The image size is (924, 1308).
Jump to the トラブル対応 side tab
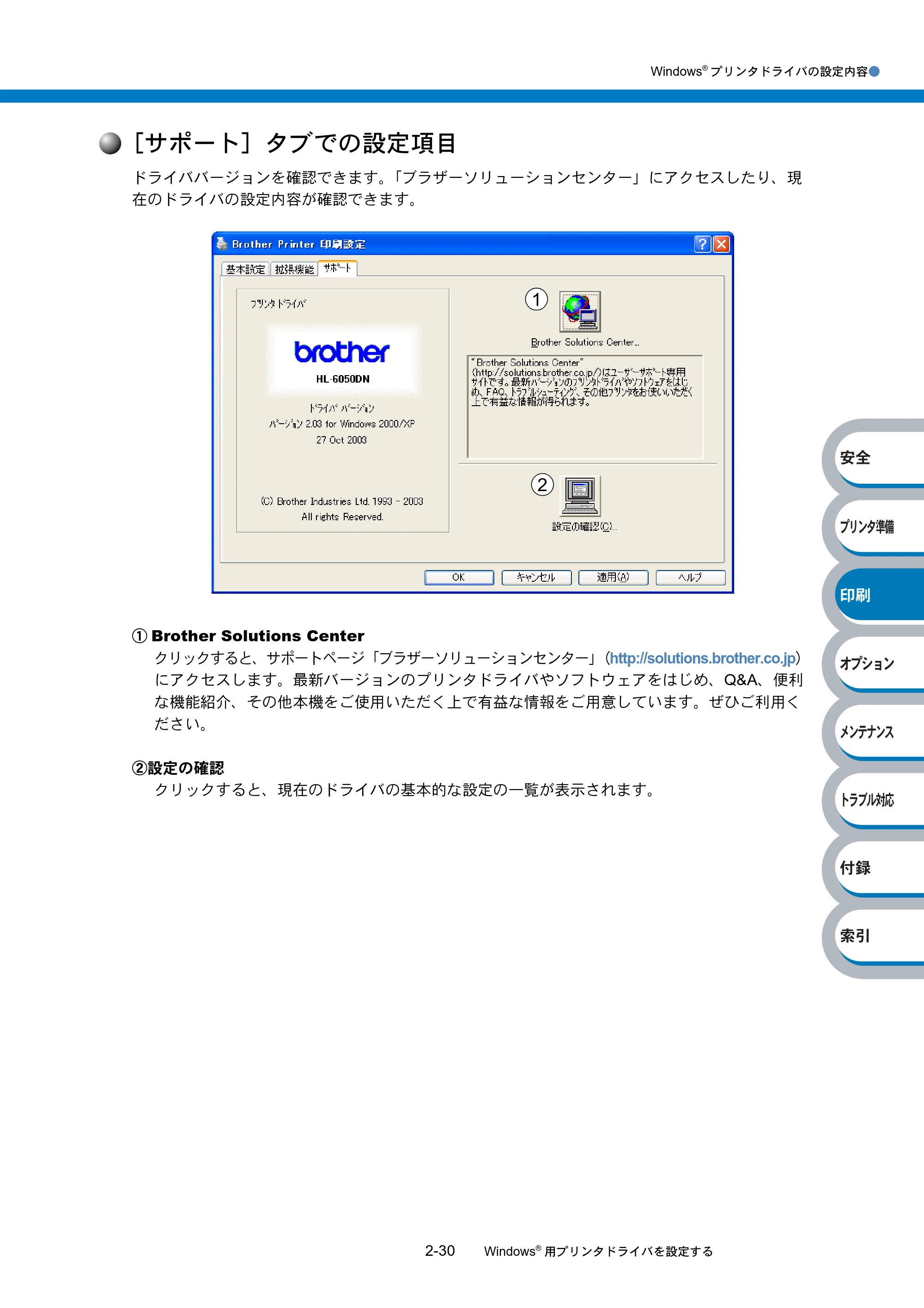(880, 800)
